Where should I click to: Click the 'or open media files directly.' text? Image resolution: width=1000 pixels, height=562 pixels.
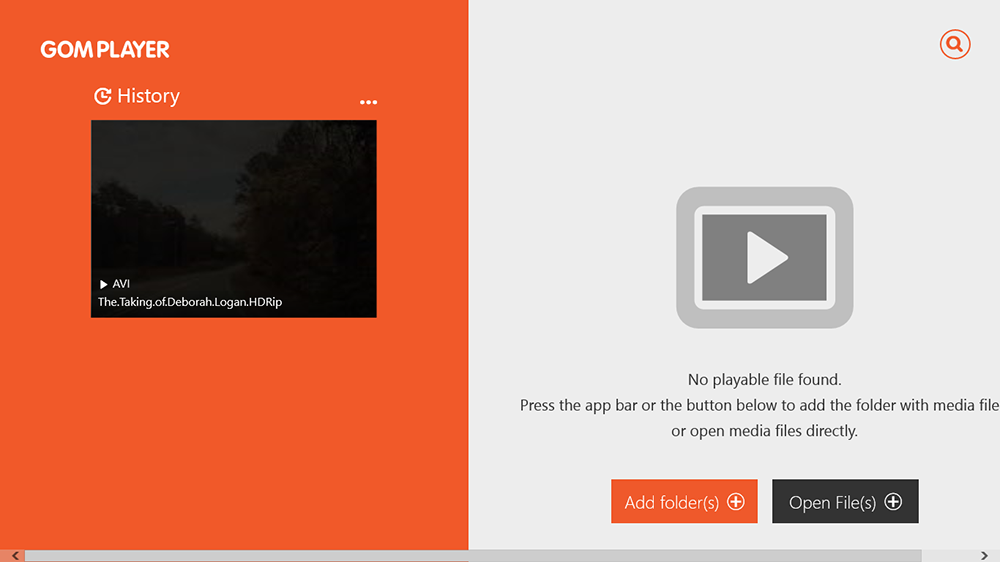point(764,431)
